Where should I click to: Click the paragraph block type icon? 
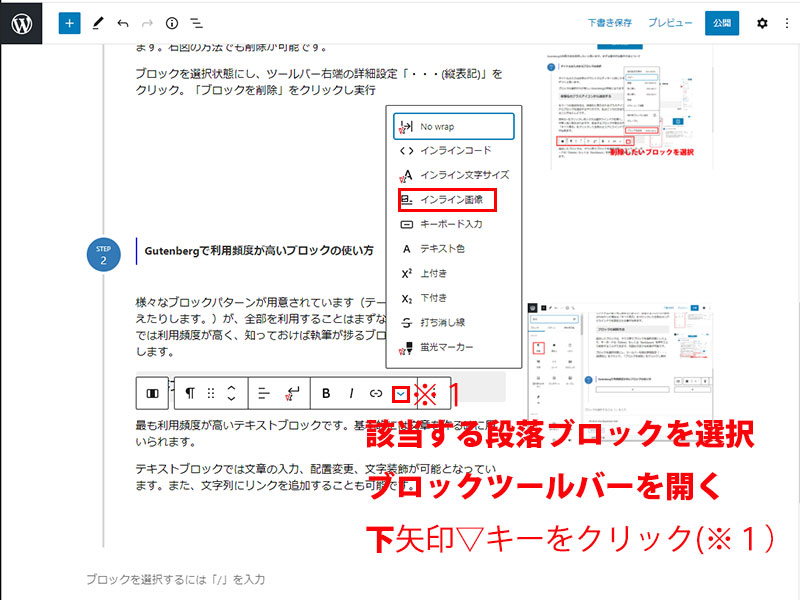coord(190,393)
